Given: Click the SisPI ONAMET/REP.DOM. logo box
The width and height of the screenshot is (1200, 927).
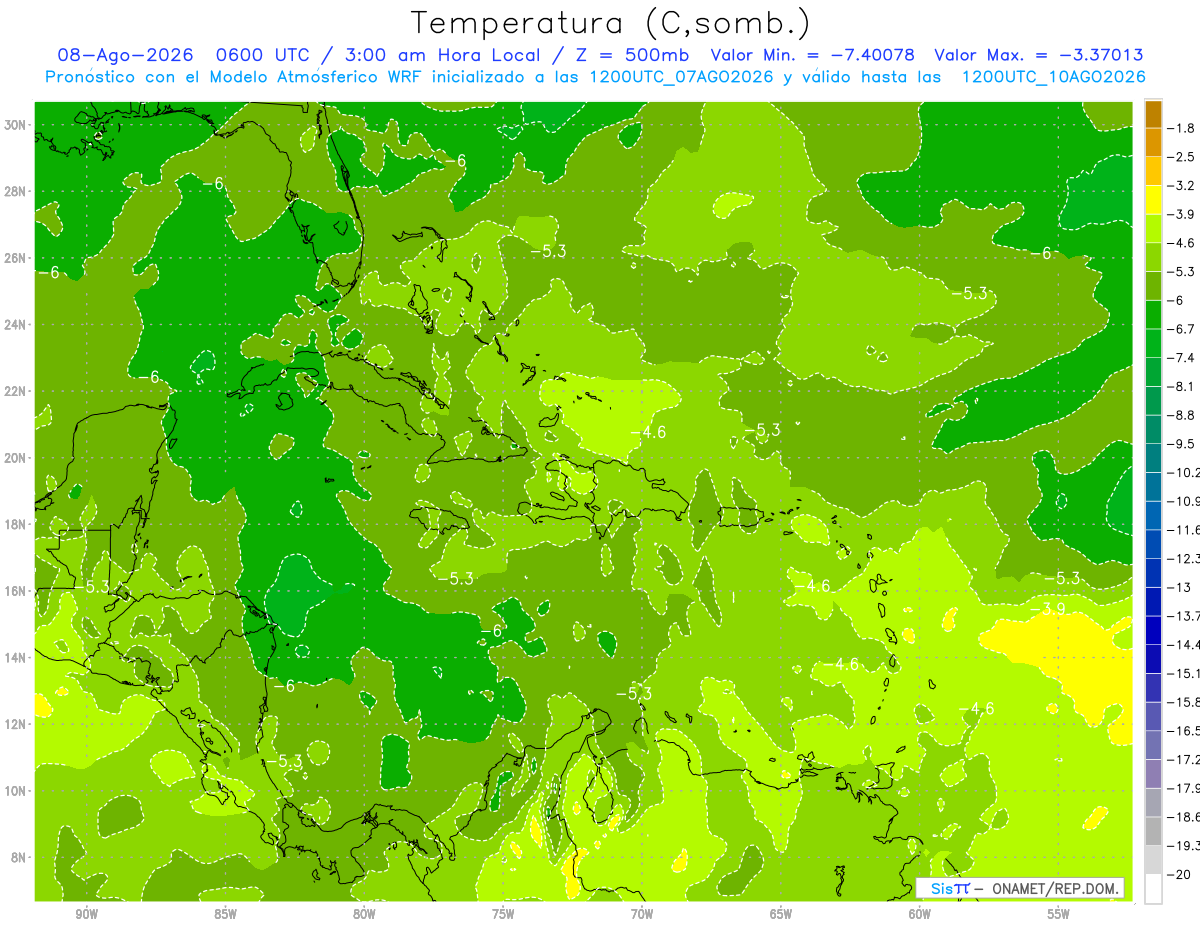Looking at the screenshot, I should 1020,888.
